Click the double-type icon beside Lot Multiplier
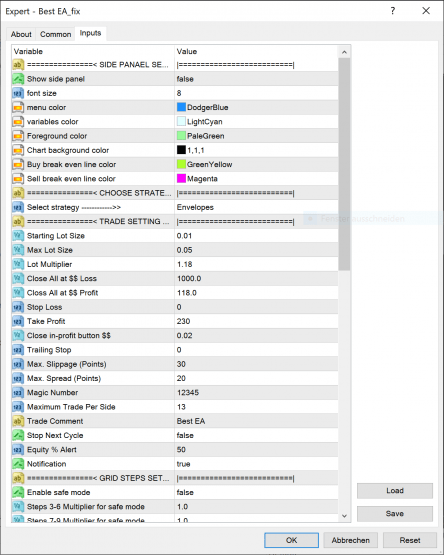The image size is (444, 555). tap(18, 264)
